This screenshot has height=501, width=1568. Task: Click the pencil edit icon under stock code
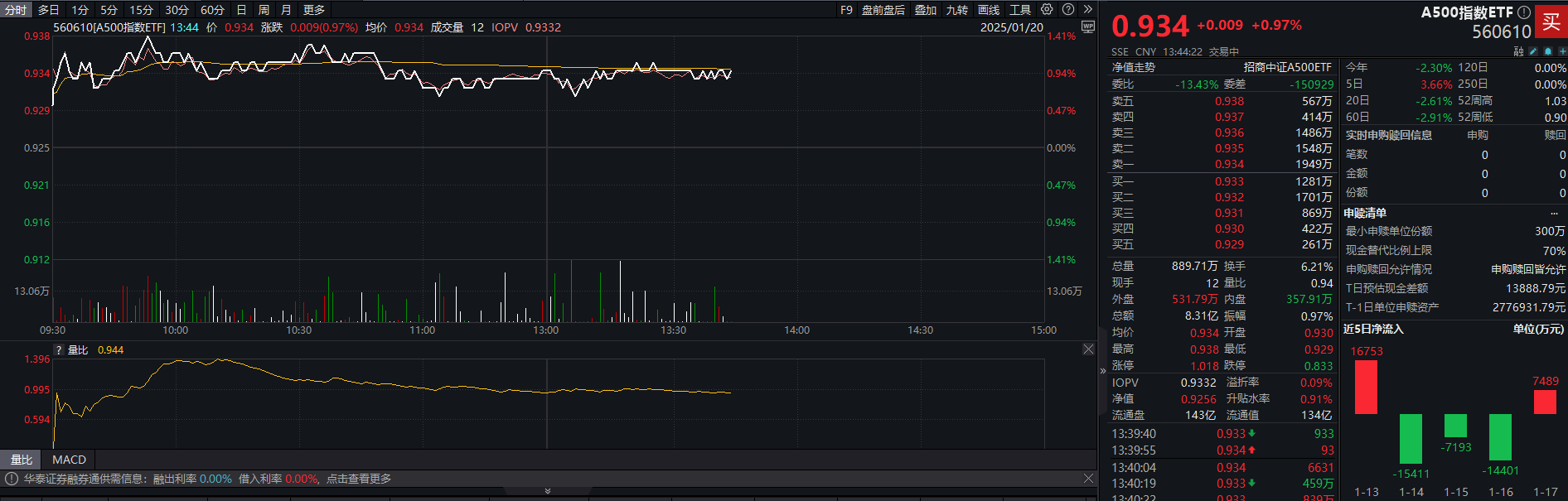pos(1533,51)
